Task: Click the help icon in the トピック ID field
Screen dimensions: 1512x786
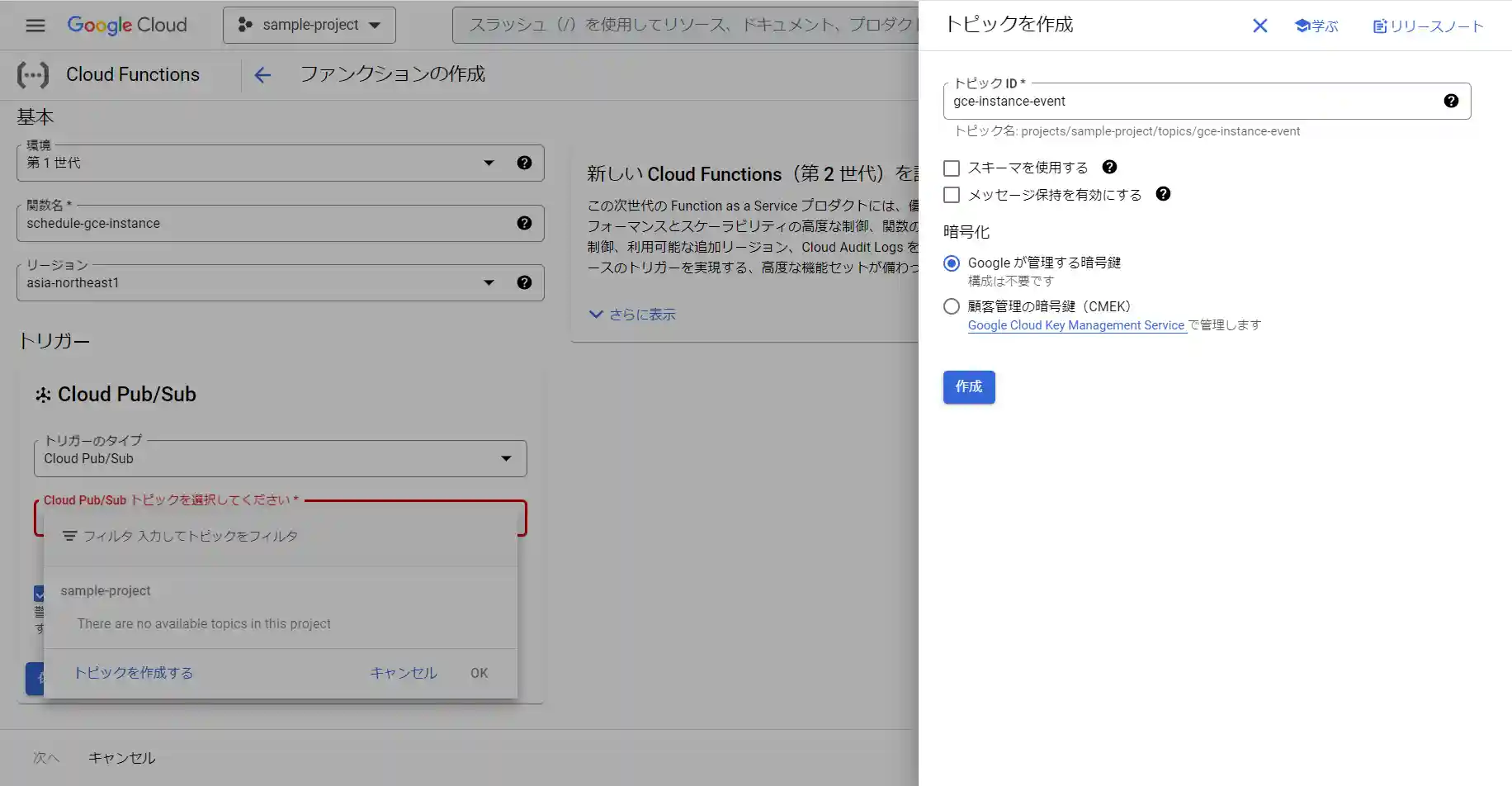Action: pyautogui.click(x=1451, y=101)
